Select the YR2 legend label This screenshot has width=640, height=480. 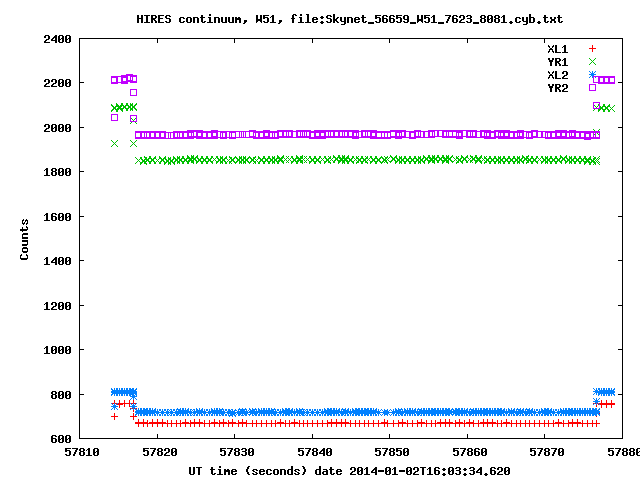coord(558,88)
